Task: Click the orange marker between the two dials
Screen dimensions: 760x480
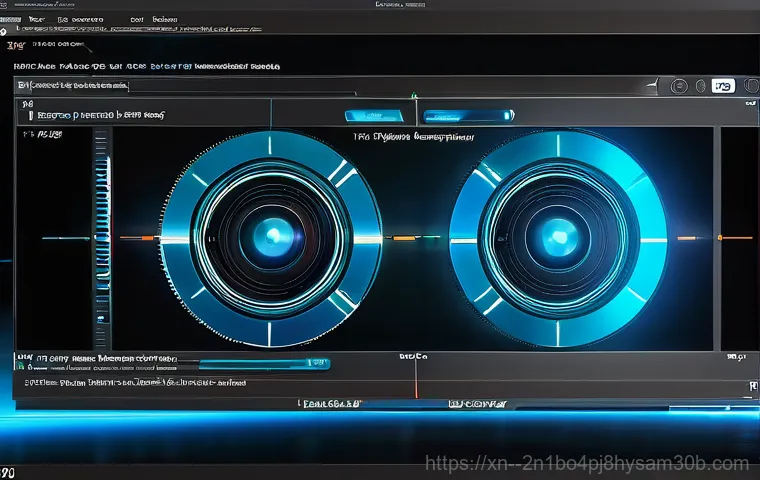Action: point(406,238)
